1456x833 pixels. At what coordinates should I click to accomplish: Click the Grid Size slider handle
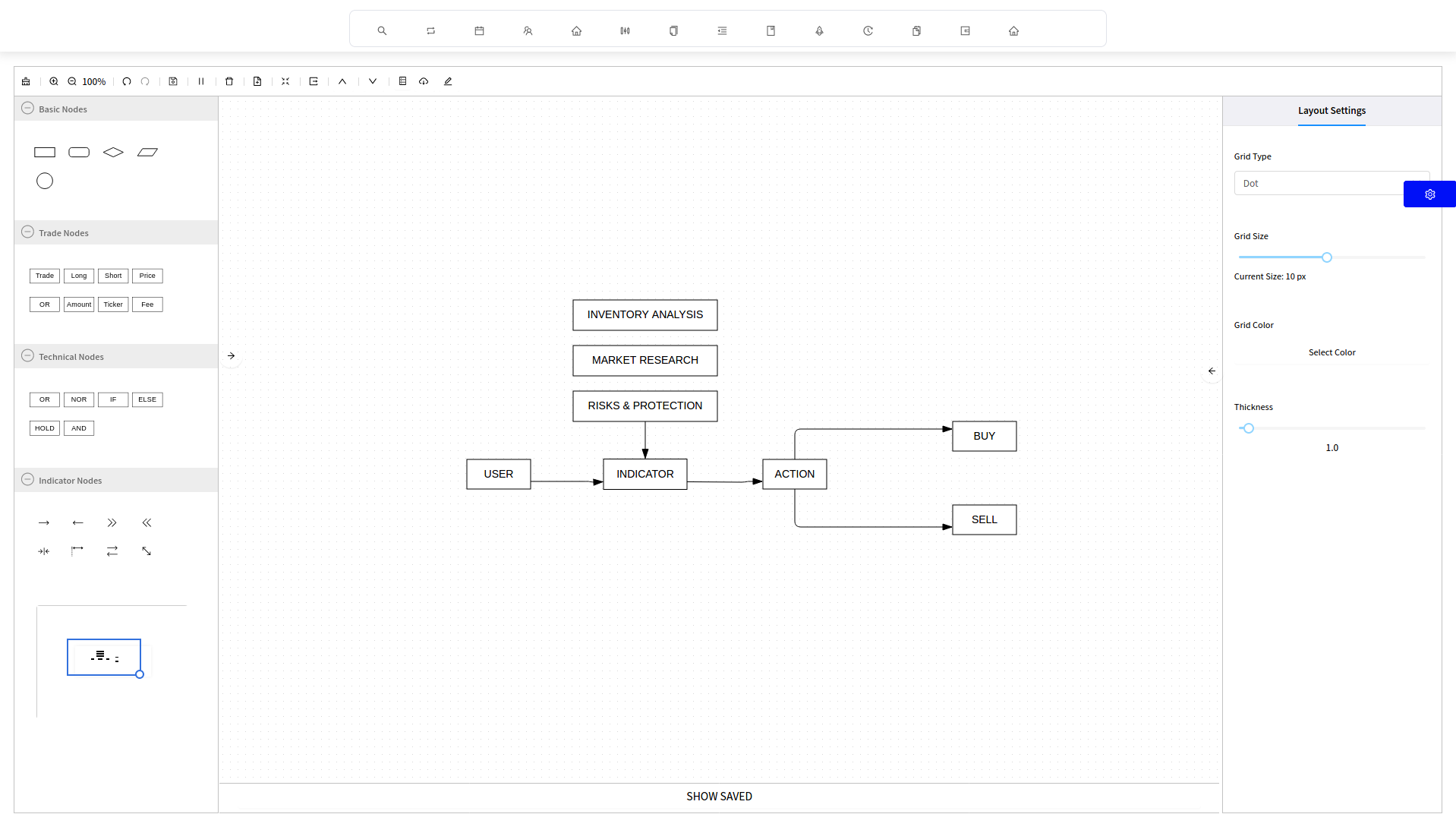coord(1327,257)
